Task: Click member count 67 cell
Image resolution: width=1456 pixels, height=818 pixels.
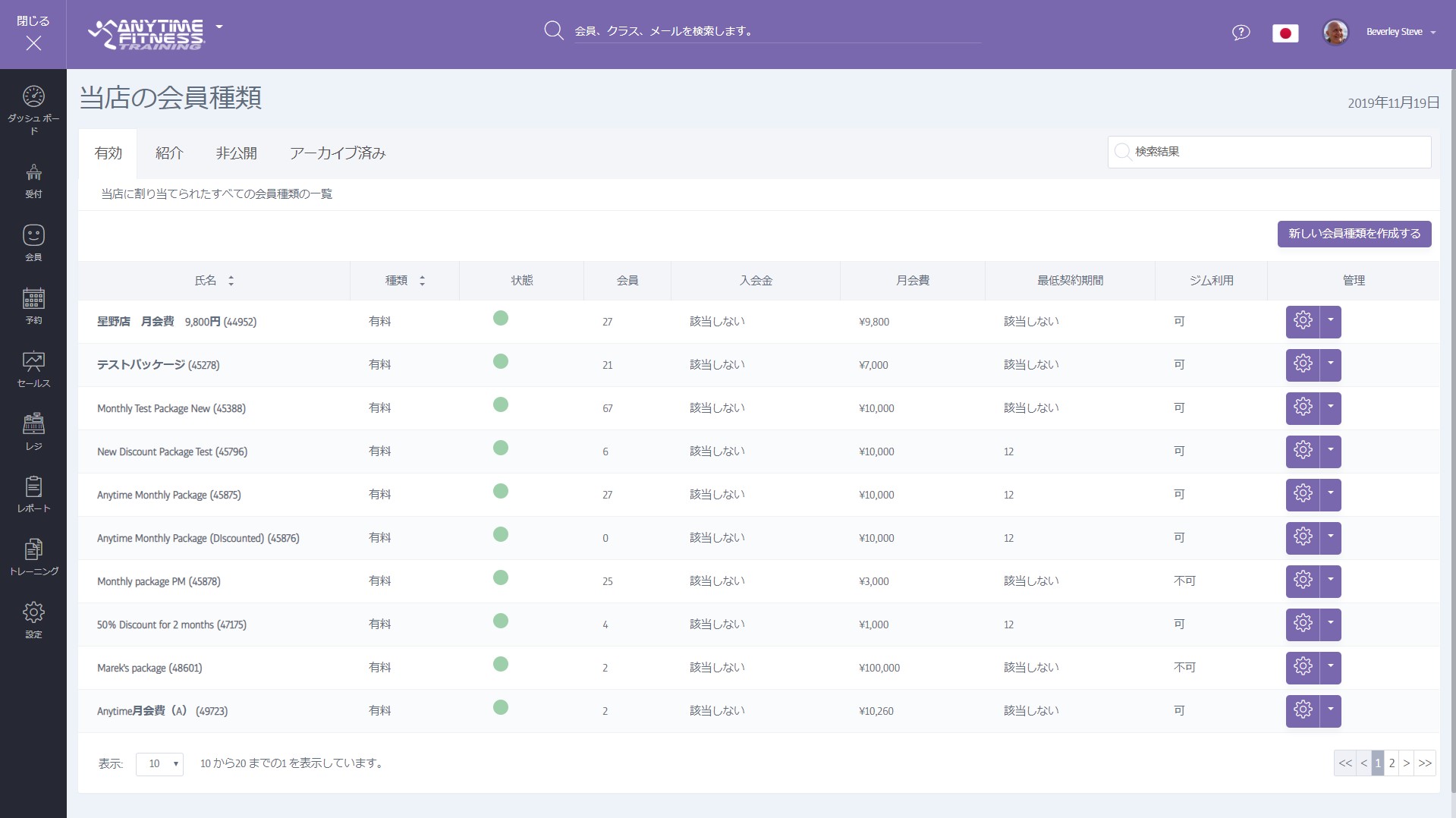Action: tap(608, 408)
